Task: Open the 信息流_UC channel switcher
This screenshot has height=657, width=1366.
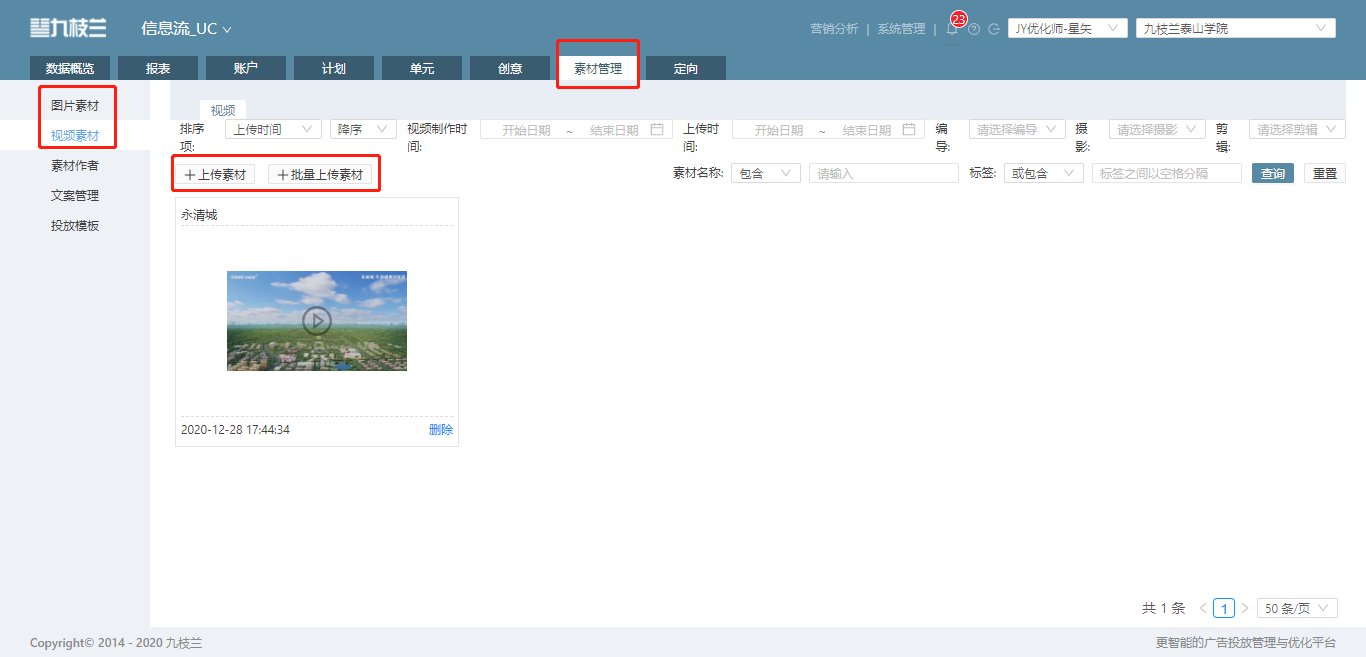Action: (x=186, y=29)
